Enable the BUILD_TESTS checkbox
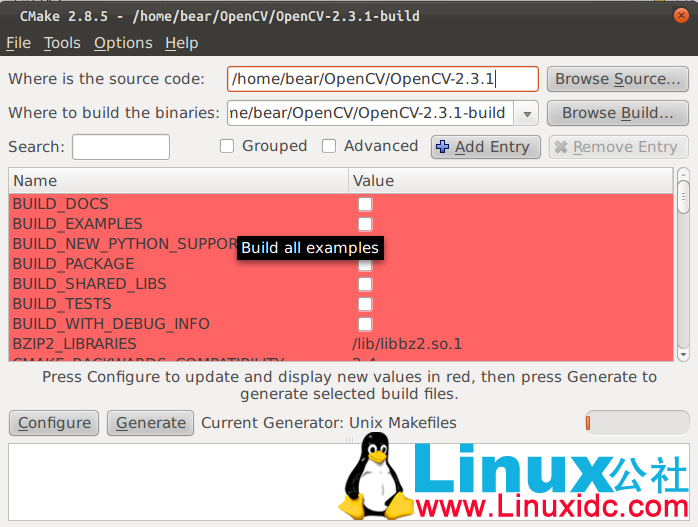Screen dimensions: 698x527 (x=365, y=304)
